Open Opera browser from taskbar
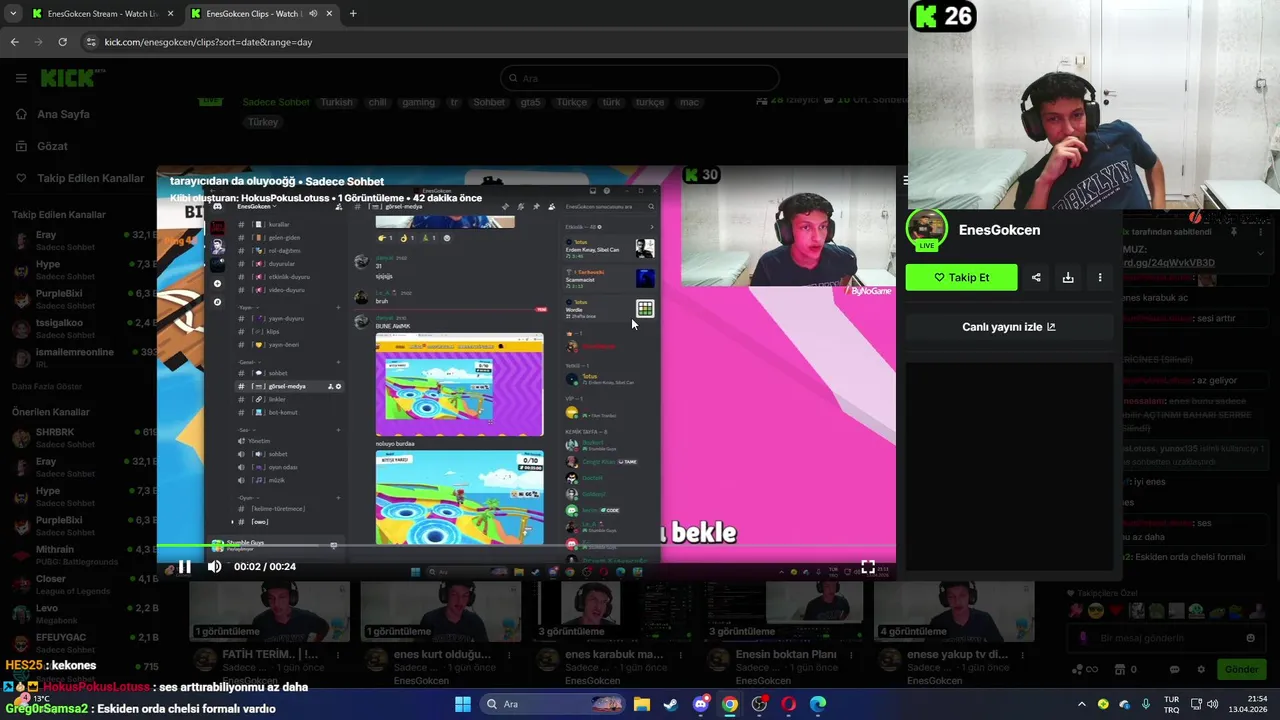The image size is (1280, 720). coord(789,704)
